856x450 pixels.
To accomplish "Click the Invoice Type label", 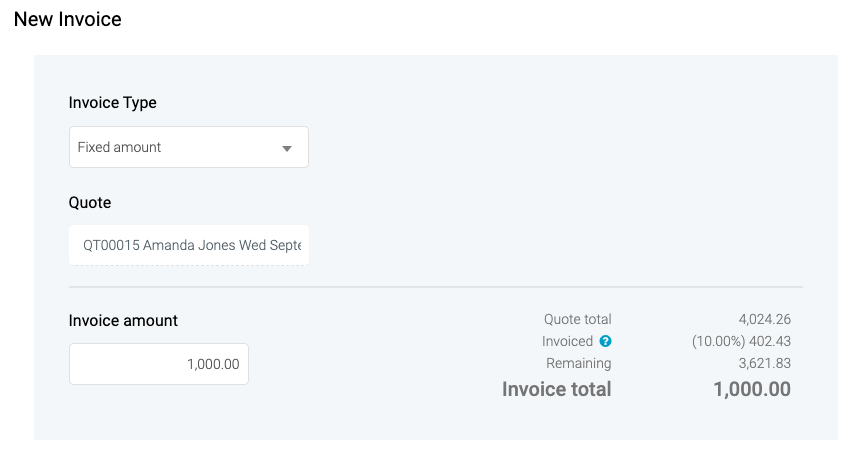I will click(113, 102).
